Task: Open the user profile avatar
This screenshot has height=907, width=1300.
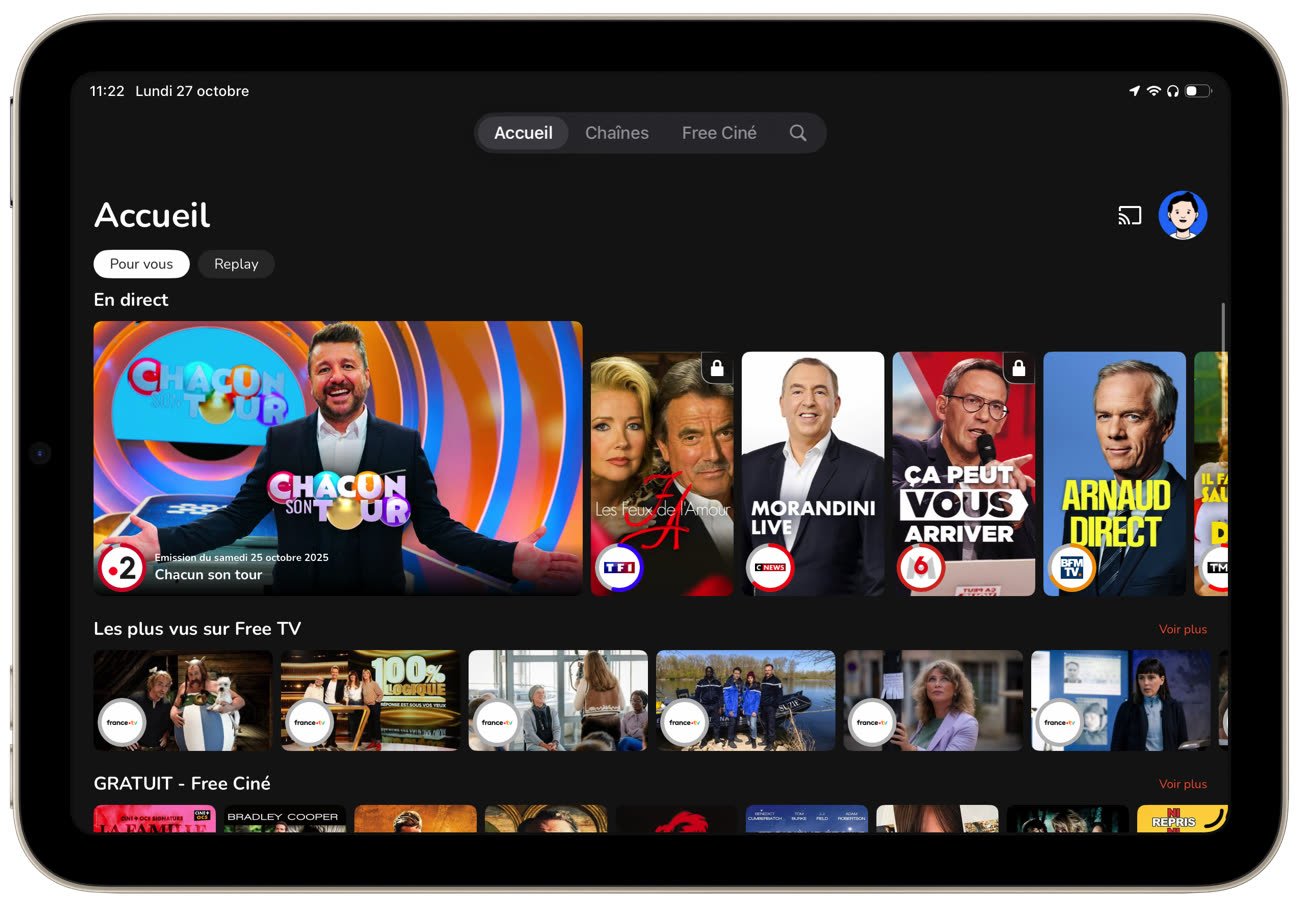Action: click(1182, 215)
